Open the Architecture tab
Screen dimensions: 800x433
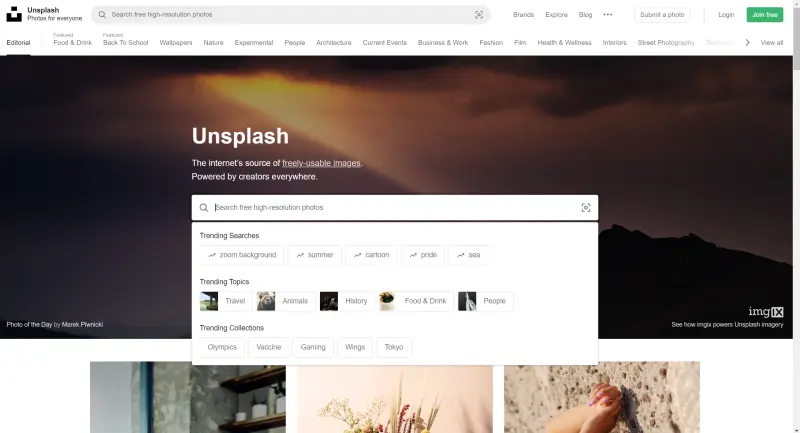coord(334,43)
